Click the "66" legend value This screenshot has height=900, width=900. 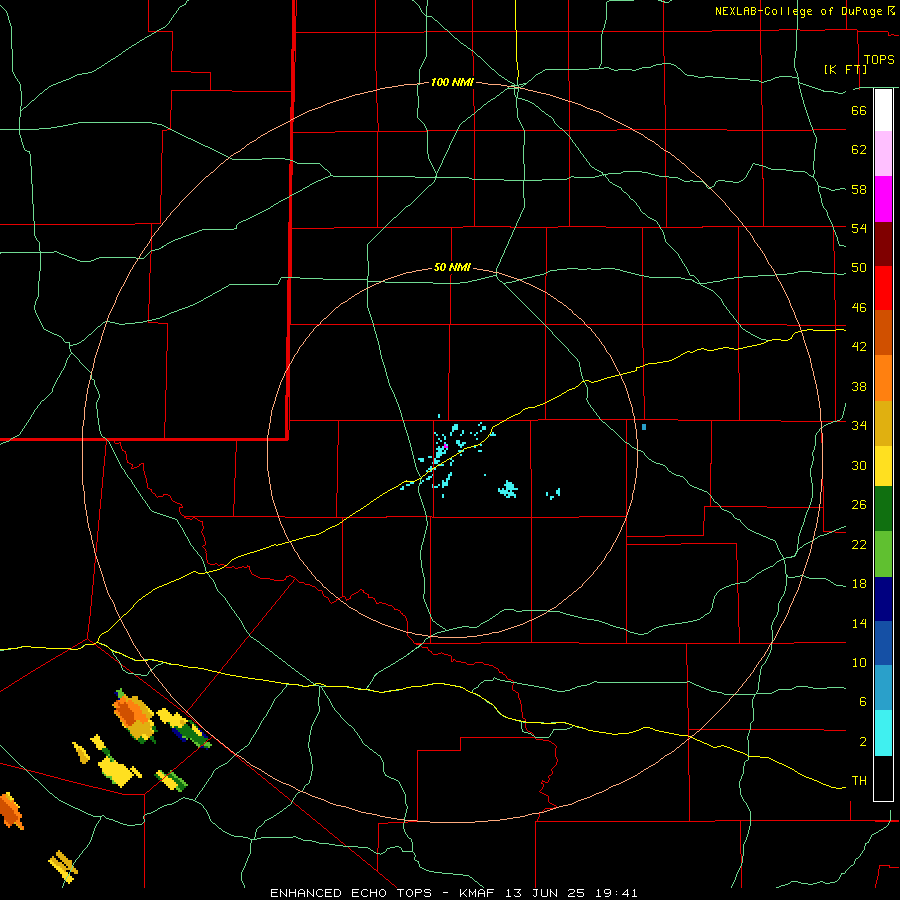click(x=859, y=110)
